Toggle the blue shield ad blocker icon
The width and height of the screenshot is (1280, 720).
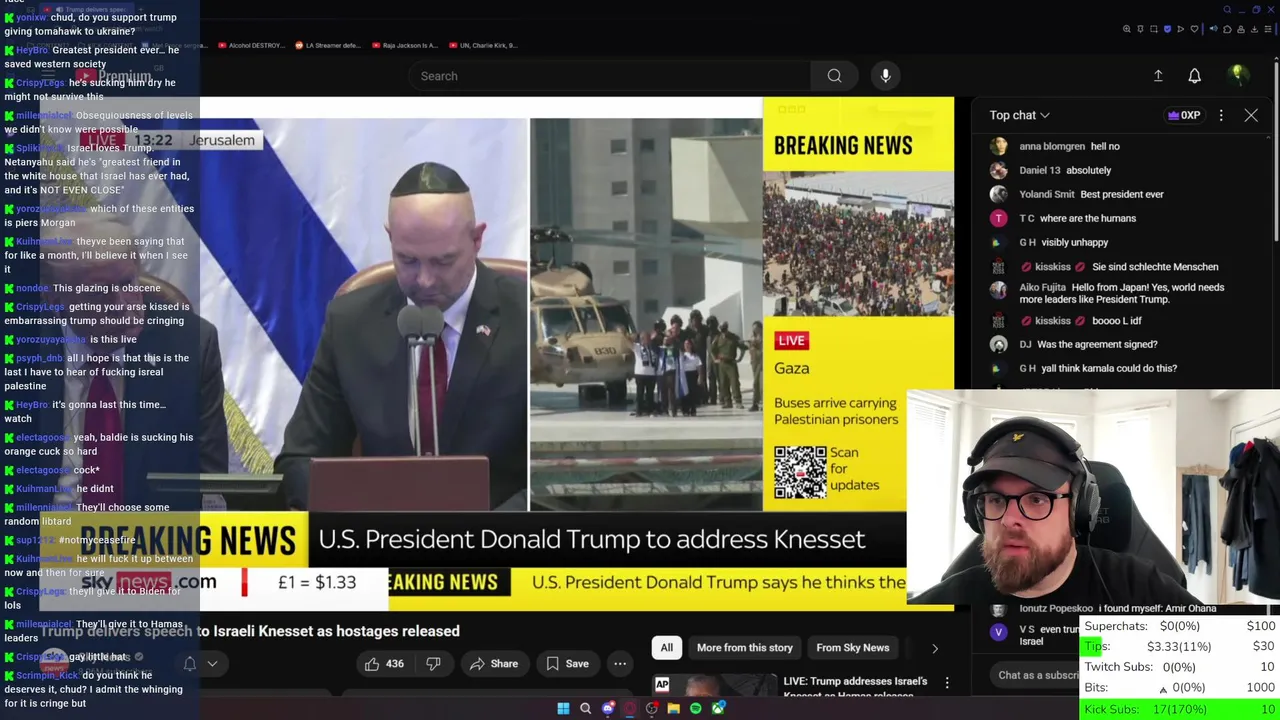point(1167,29)
